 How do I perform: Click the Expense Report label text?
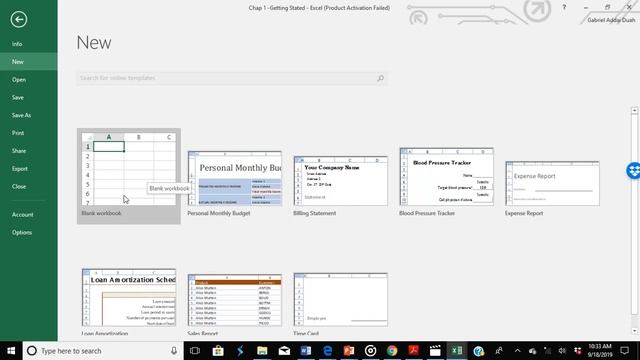(x=524, y=213)
